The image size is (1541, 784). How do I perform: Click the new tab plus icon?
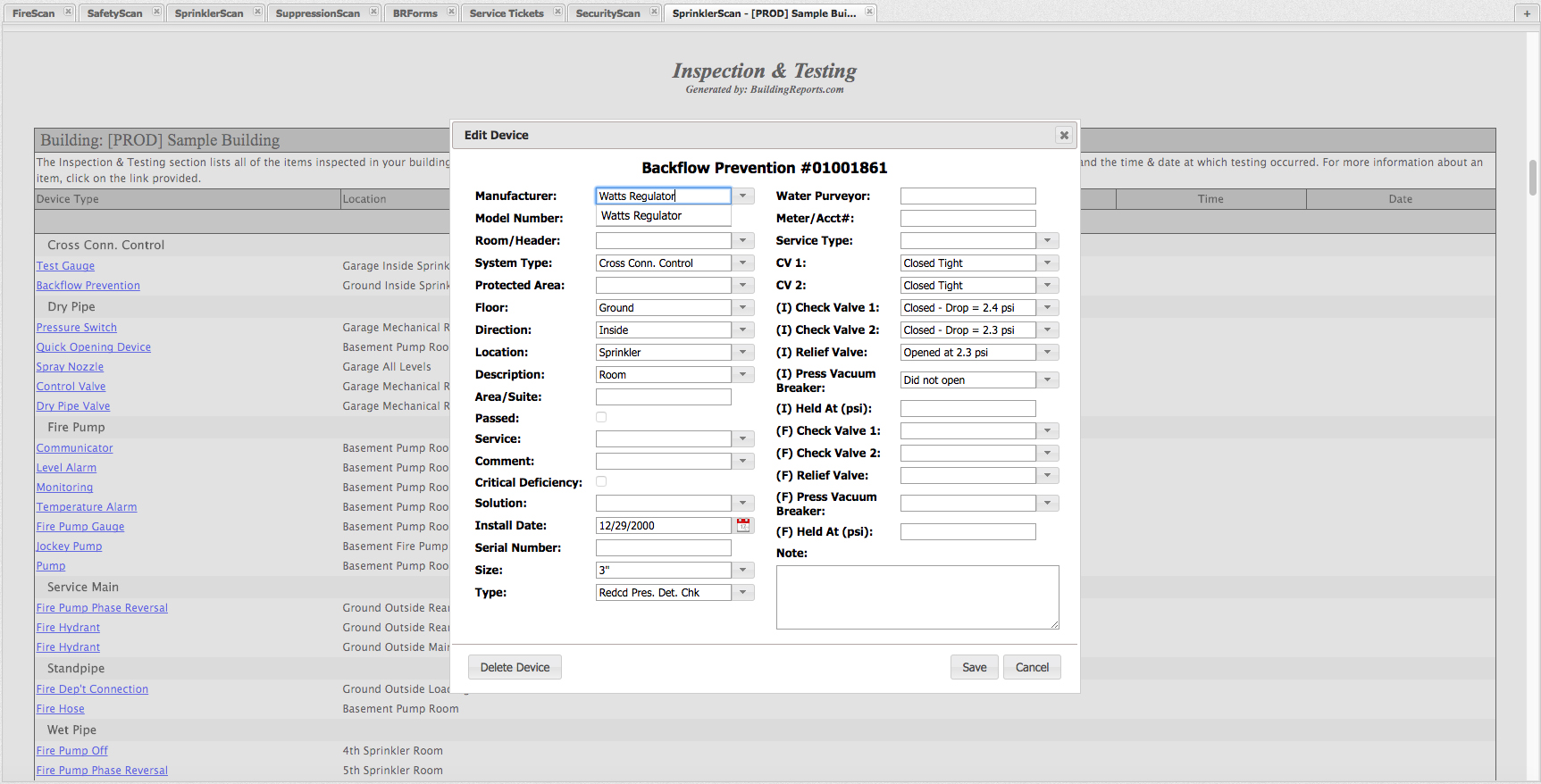[x=1527, y=13]
